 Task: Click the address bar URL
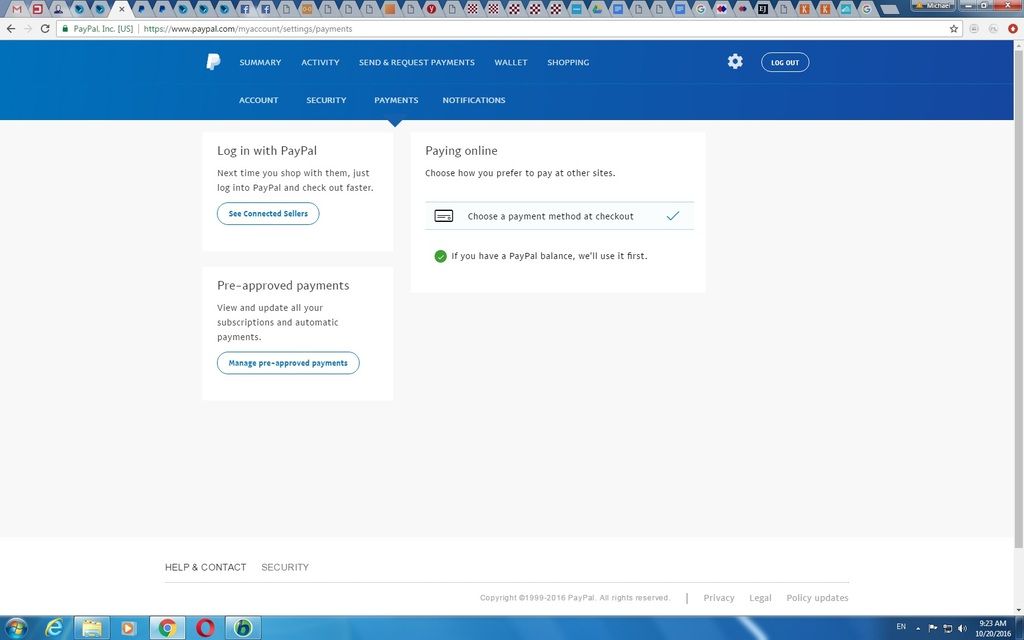[x=248, y=29]
